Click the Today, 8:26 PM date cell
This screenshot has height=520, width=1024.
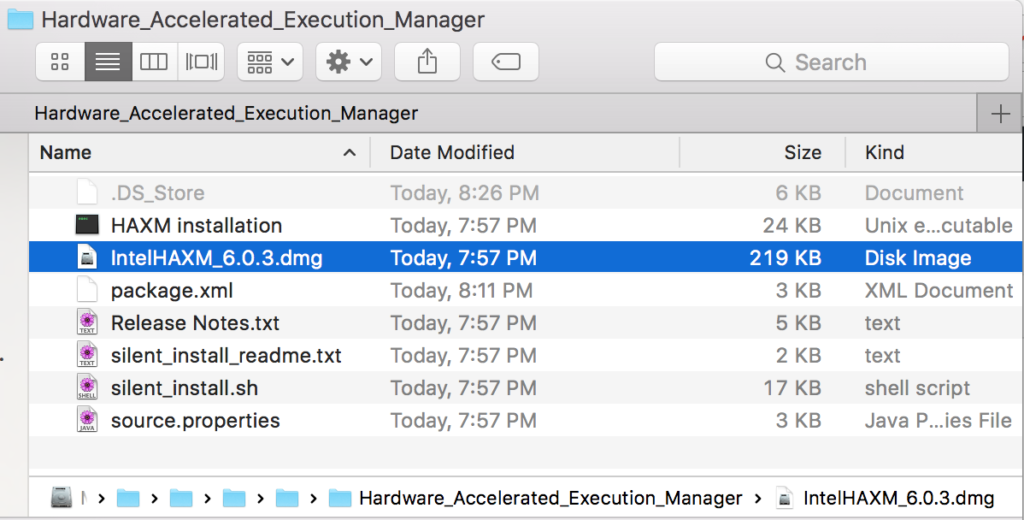pyautogui.click(x=464, y=193)
